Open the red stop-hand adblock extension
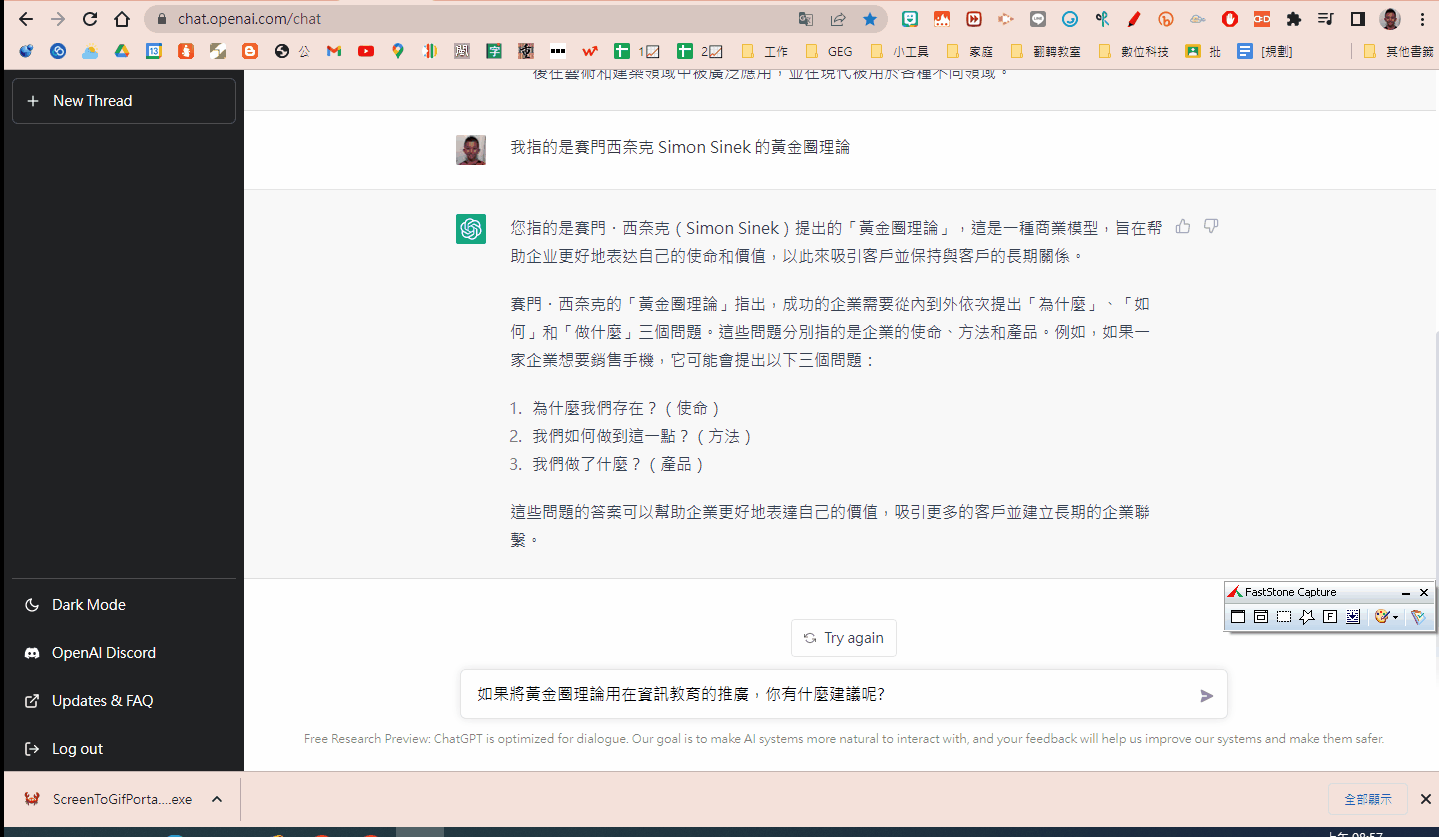This screenshot has height=837, width=1439. point(1230,19)
